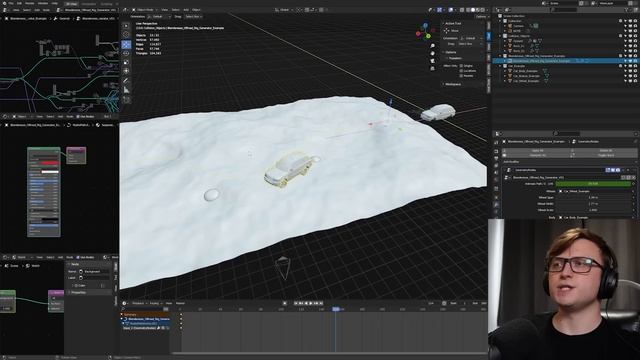The width and height of the screenshot is (640, 360).
Task: Jump to timeline start frame
Action: click(x=296, y=303)
